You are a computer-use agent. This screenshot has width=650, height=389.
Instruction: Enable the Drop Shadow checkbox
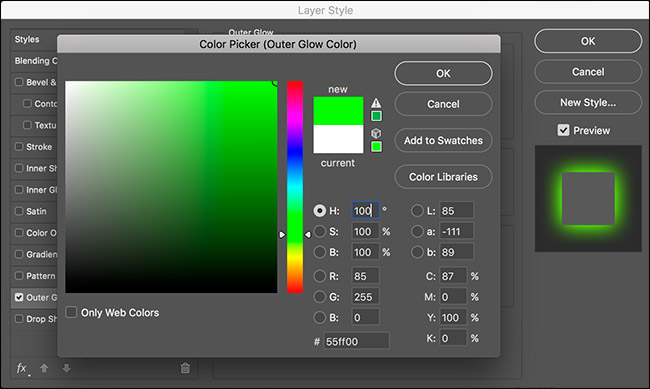19,319
